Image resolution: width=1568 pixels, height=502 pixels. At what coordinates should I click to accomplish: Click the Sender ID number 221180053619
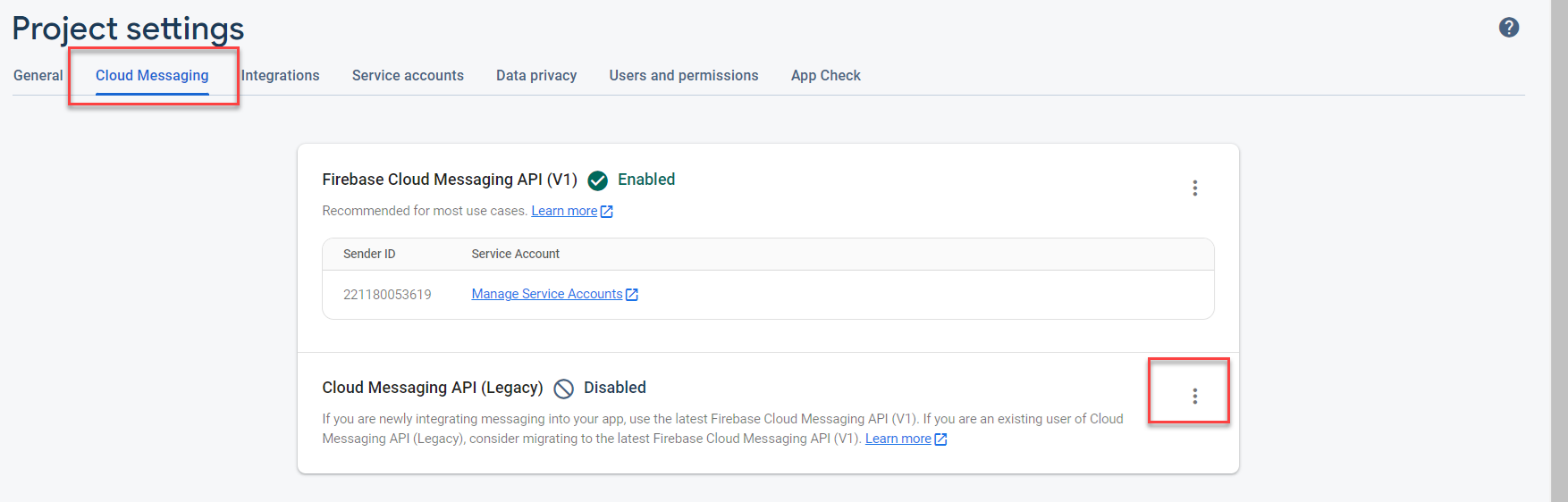coord(387,295)
